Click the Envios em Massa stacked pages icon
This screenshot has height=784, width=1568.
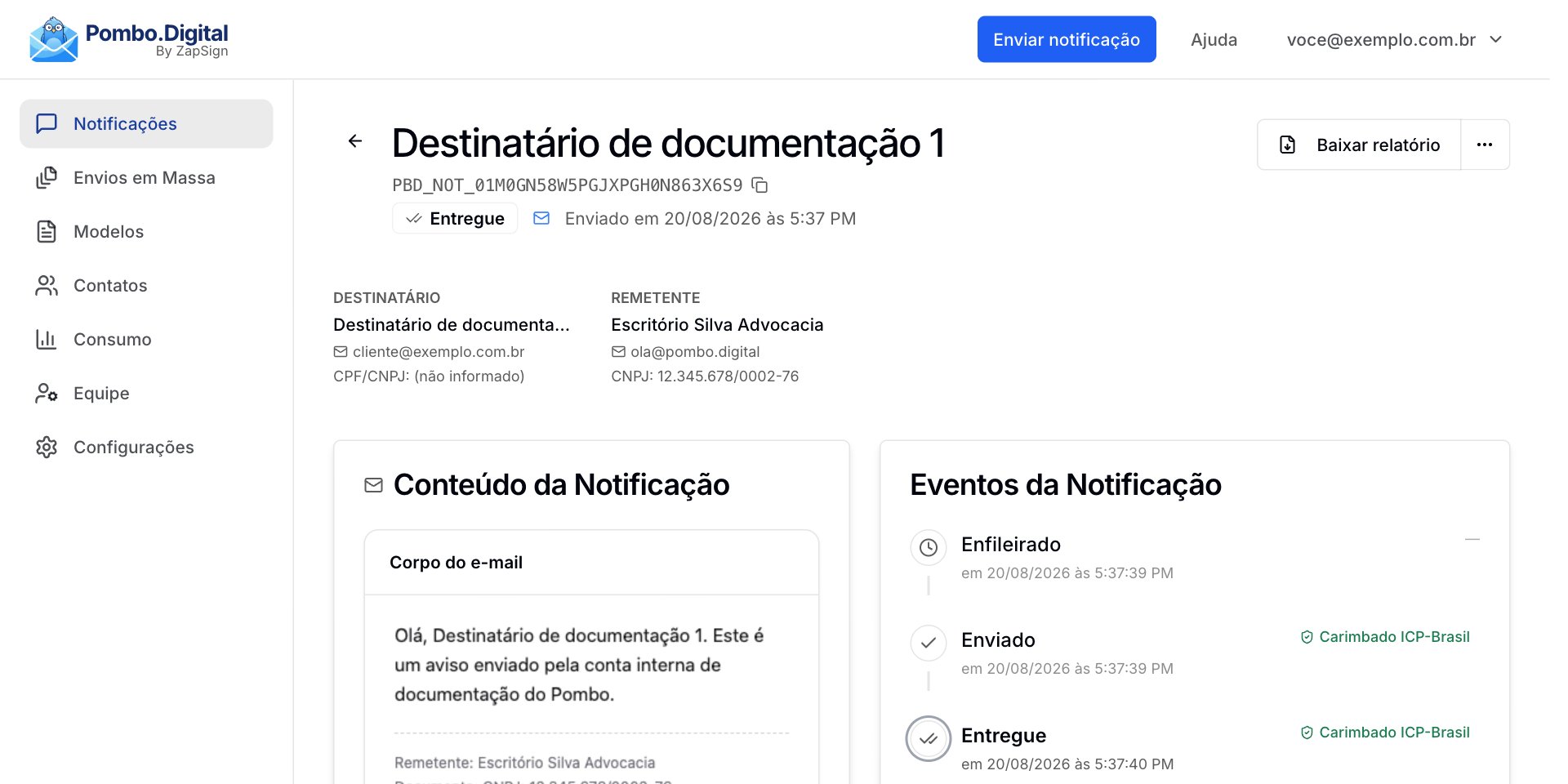click(47, 177)
